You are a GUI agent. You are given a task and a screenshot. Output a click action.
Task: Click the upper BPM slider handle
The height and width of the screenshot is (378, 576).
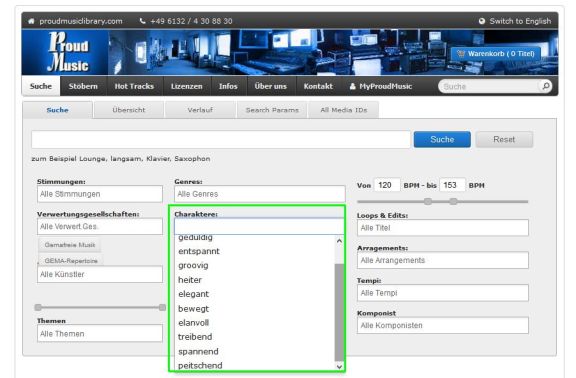point(454,201)
